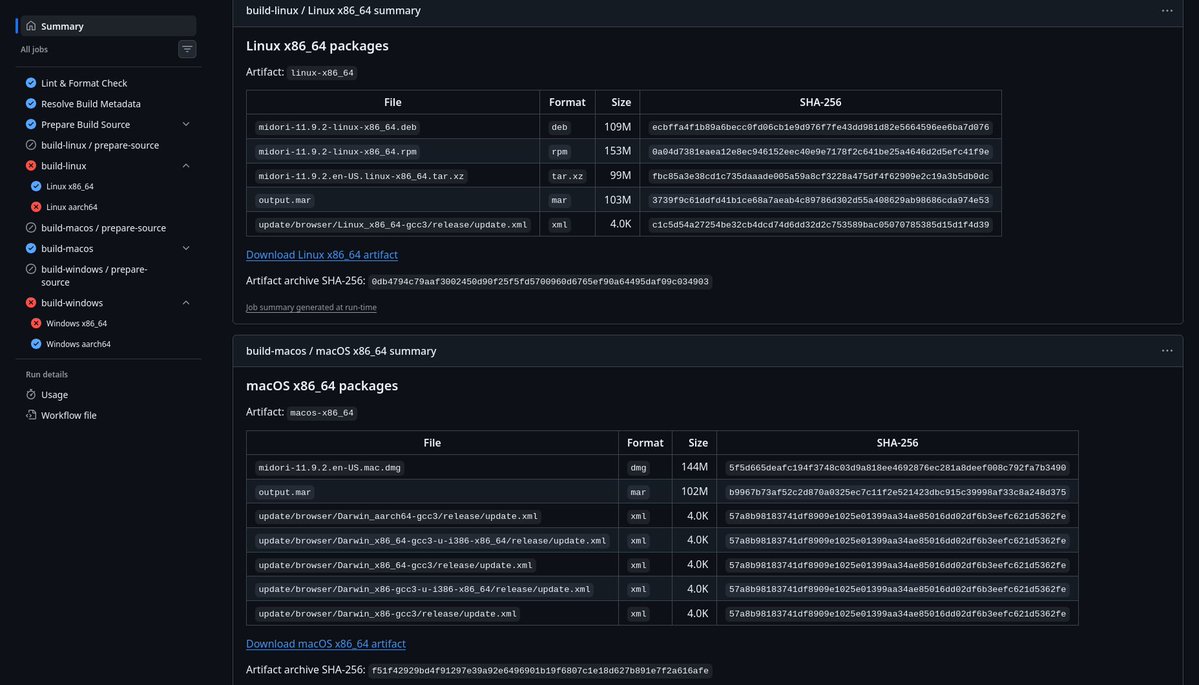Click update/browser/Linux_x86_64-gcc3/release/update.xml file cell
Viewport: 1199px width, 685px height.
point(393,225)
